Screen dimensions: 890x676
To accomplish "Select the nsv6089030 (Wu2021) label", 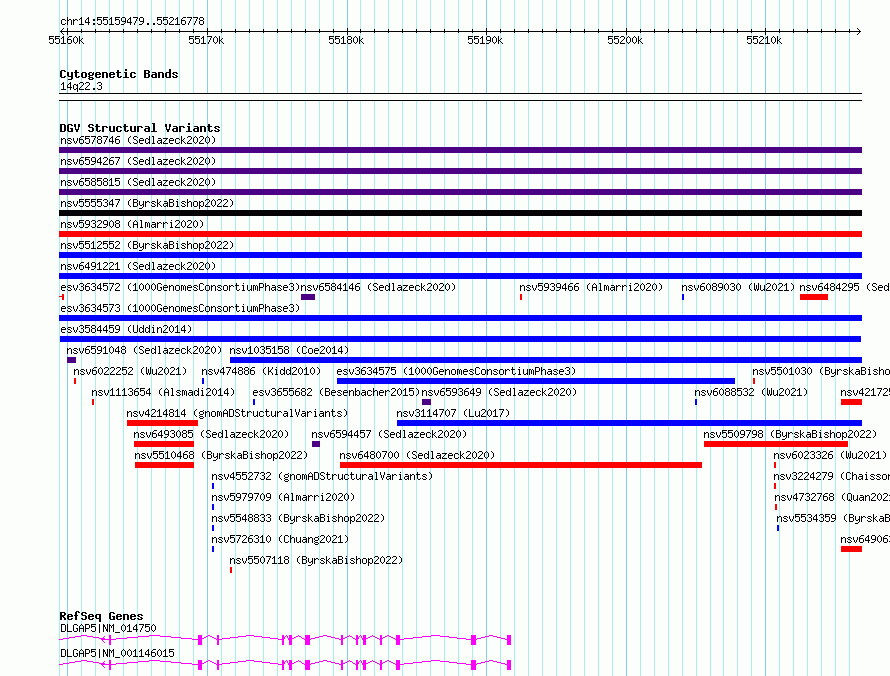I will click(x=738, y=287).
